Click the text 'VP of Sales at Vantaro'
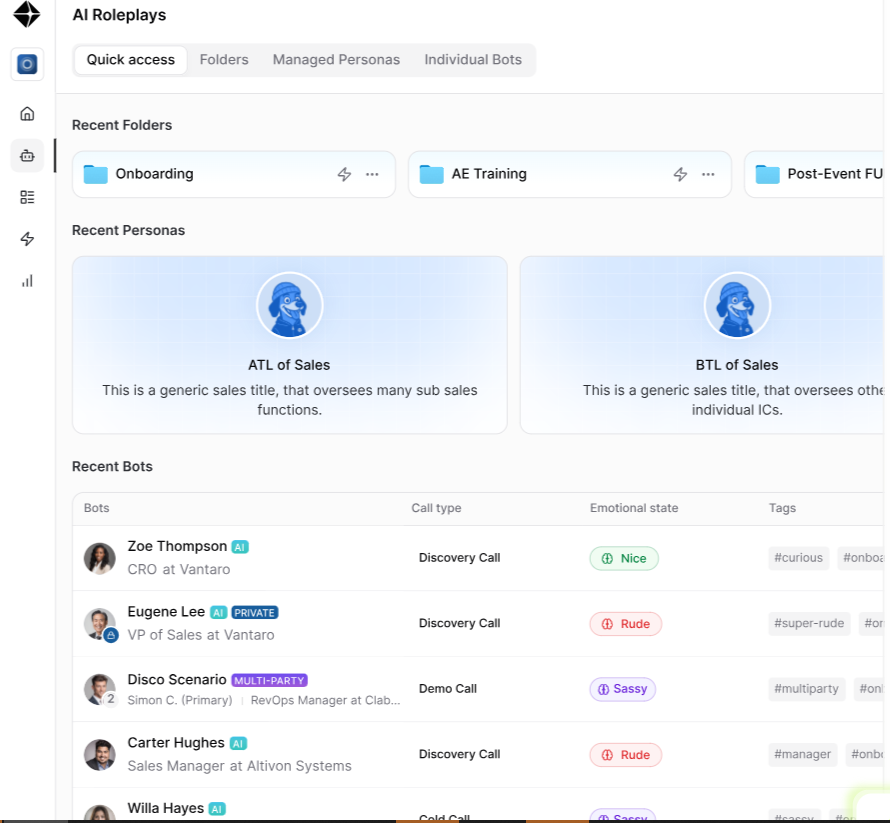This screenshot has height=823, width=890. [201, 635]
